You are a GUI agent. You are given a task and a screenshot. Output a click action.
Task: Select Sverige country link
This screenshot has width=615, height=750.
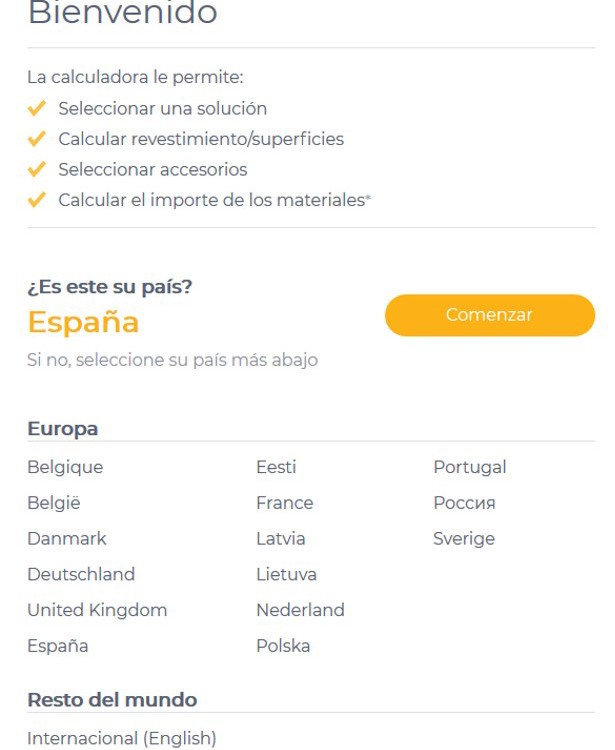pos(464,539)
